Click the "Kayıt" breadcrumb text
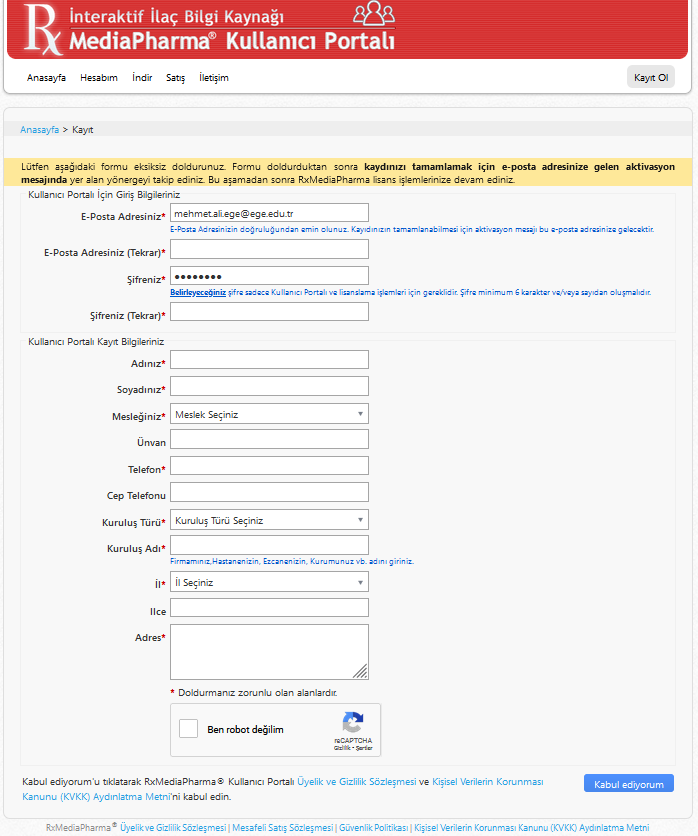Image resolution: width=698 pixels, height=836 pixels. click(83, 130)
